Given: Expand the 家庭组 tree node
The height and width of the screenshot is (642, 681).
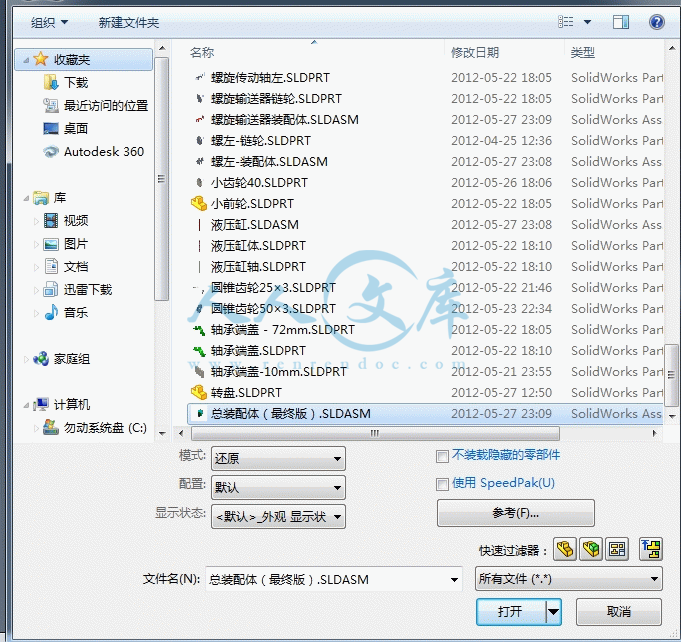Looking at the screenshot, I should [26, 359].
